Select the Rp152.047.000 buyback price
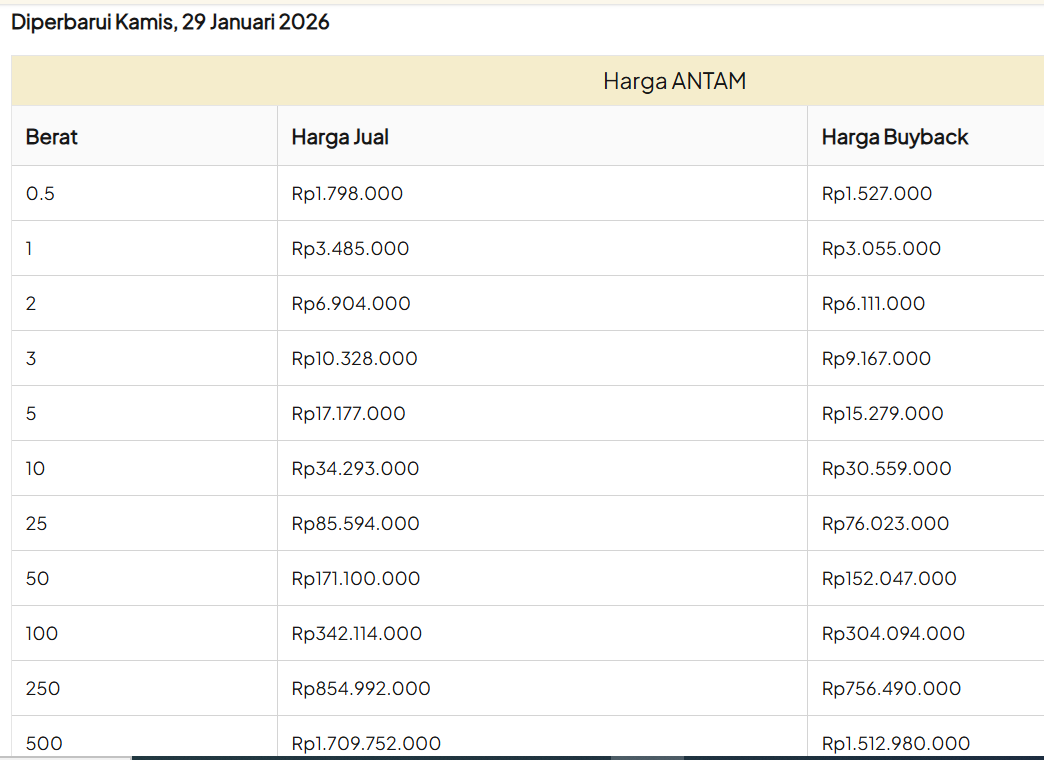The width and height of the screenshot is (1044, 760). coord(889,579)
